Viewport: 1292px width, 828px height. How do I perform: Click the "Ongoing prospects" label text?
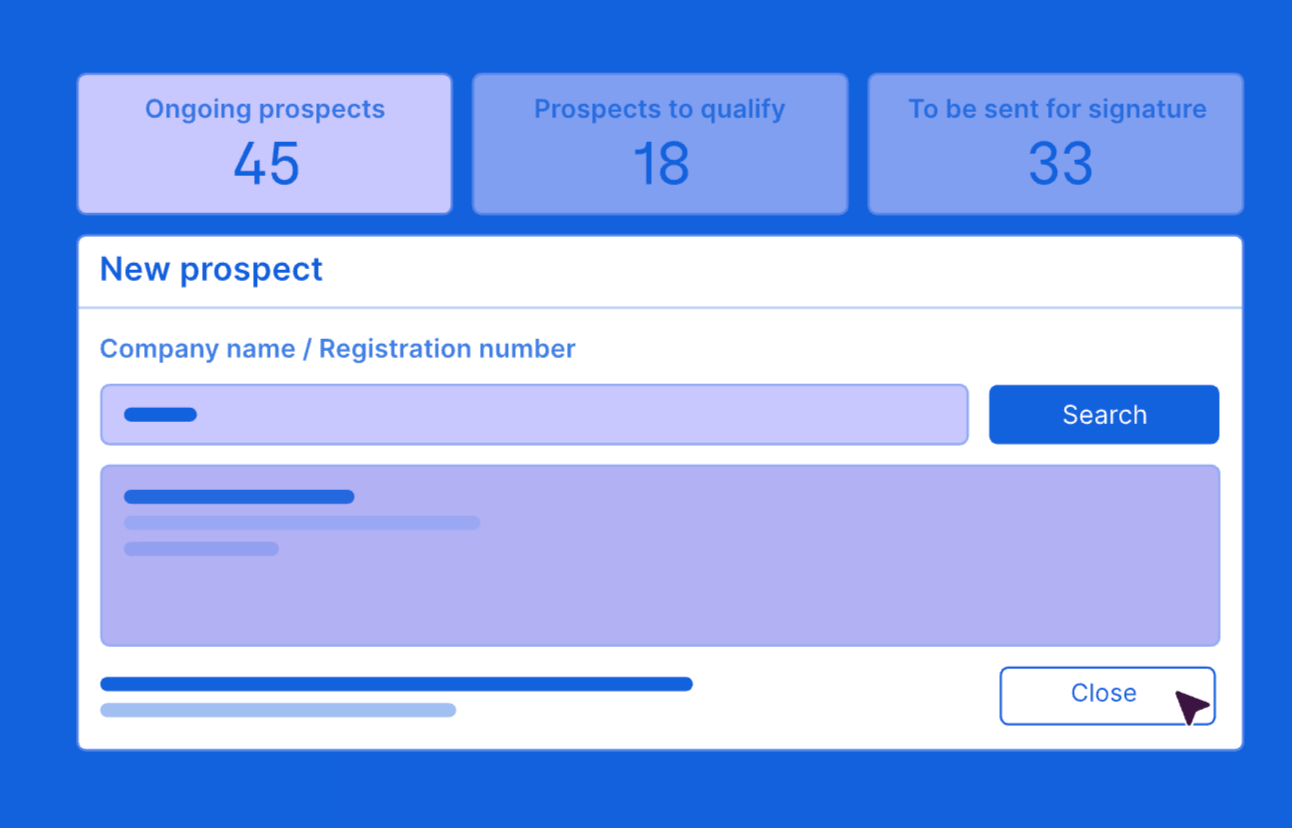(265, 109)
